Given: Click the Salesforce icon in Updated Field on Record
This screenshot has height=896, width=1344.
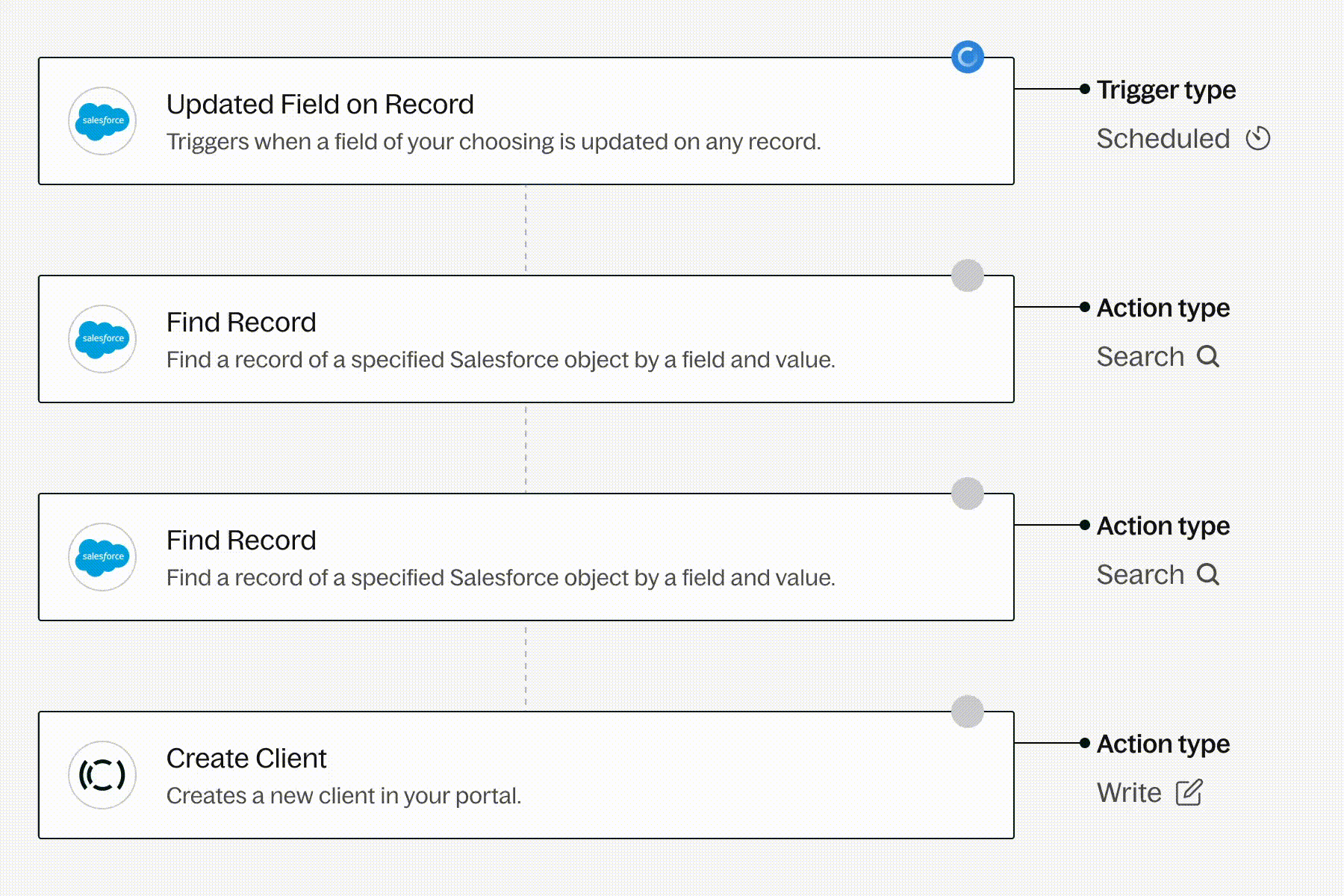Looking at the screenshot, I should tap(102, 121).
